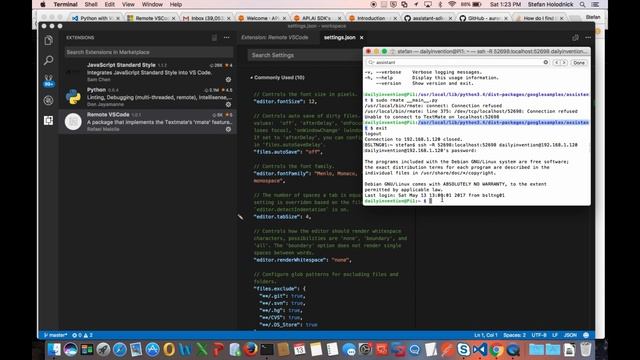Switch to the 'Remote VSCo' browser tab
The width and height of the screenshot is (640, 360).
tap(150, 18)
